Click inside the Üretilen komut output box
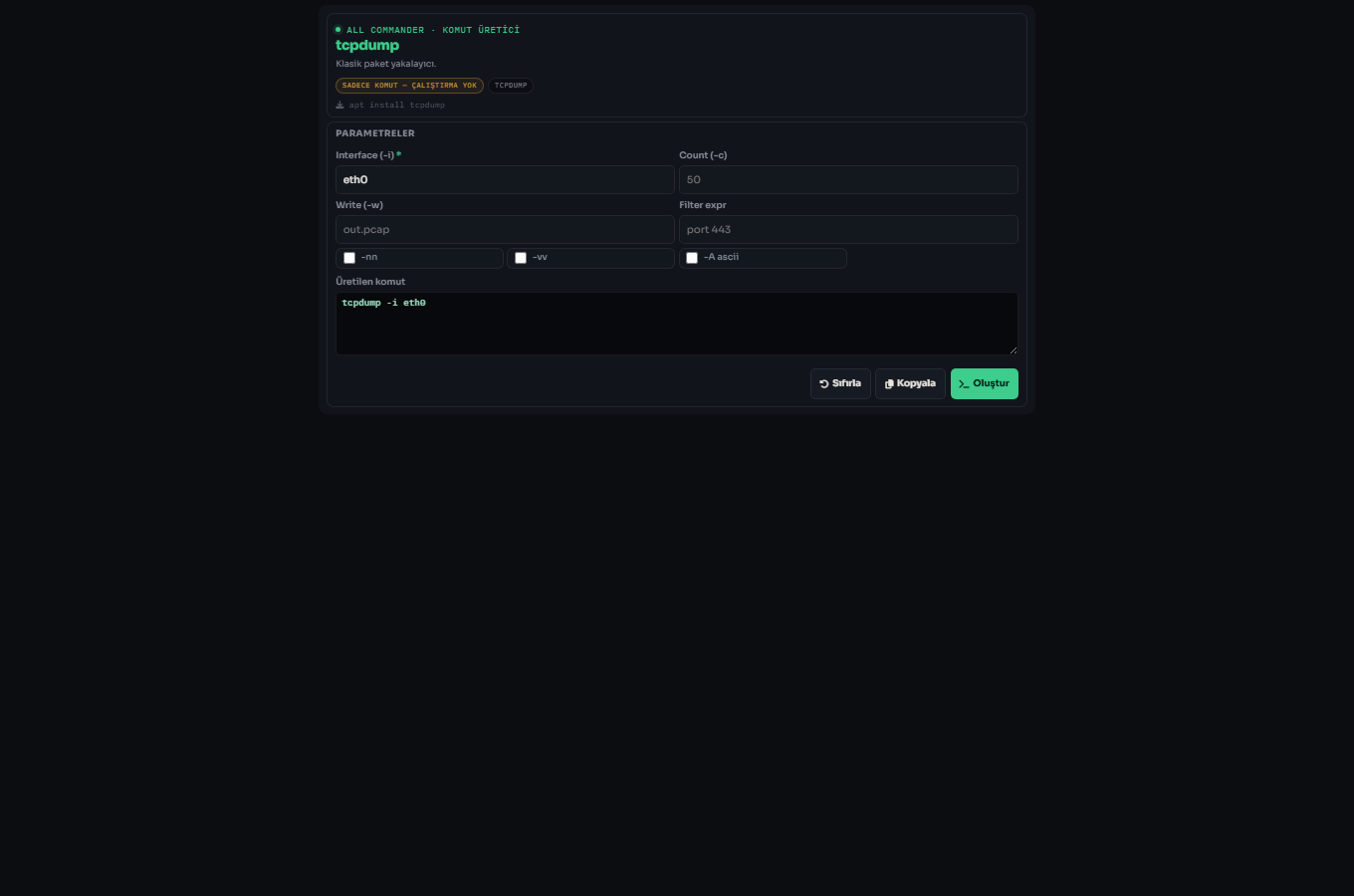 click(677, 324)
